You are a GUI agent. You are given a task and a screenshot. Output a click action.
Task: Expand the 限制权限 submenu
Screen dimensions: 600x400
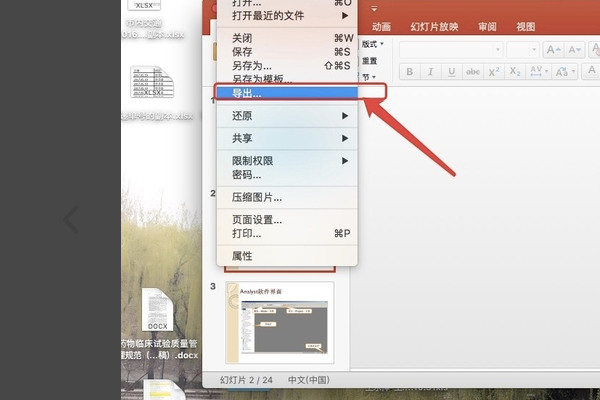point(287,161)
